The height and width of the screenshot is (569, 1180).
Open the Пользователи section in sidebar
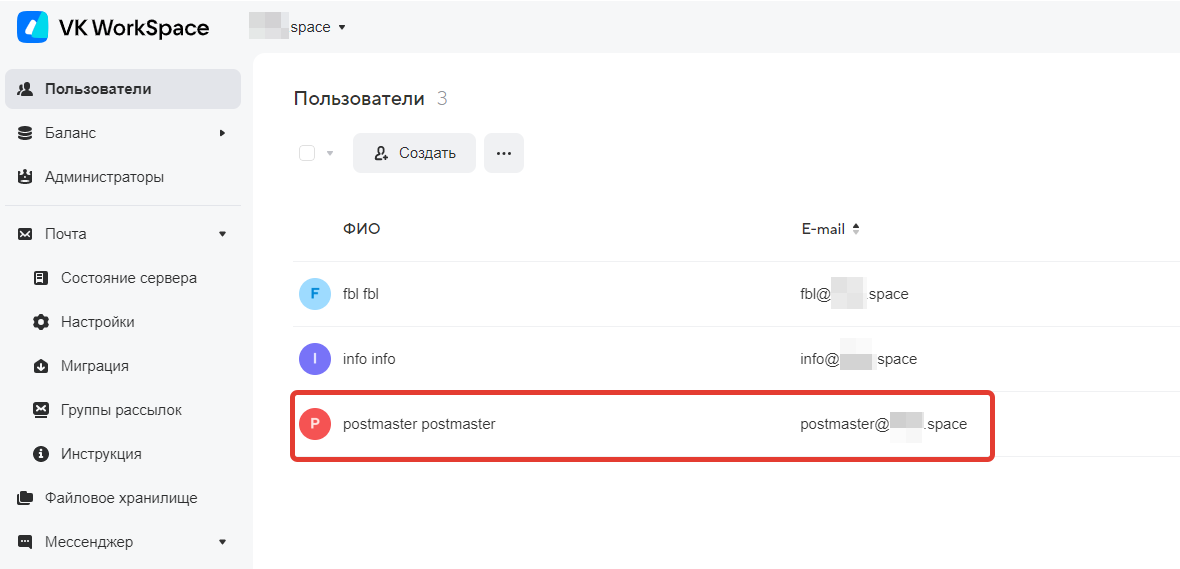coord(123,89)
